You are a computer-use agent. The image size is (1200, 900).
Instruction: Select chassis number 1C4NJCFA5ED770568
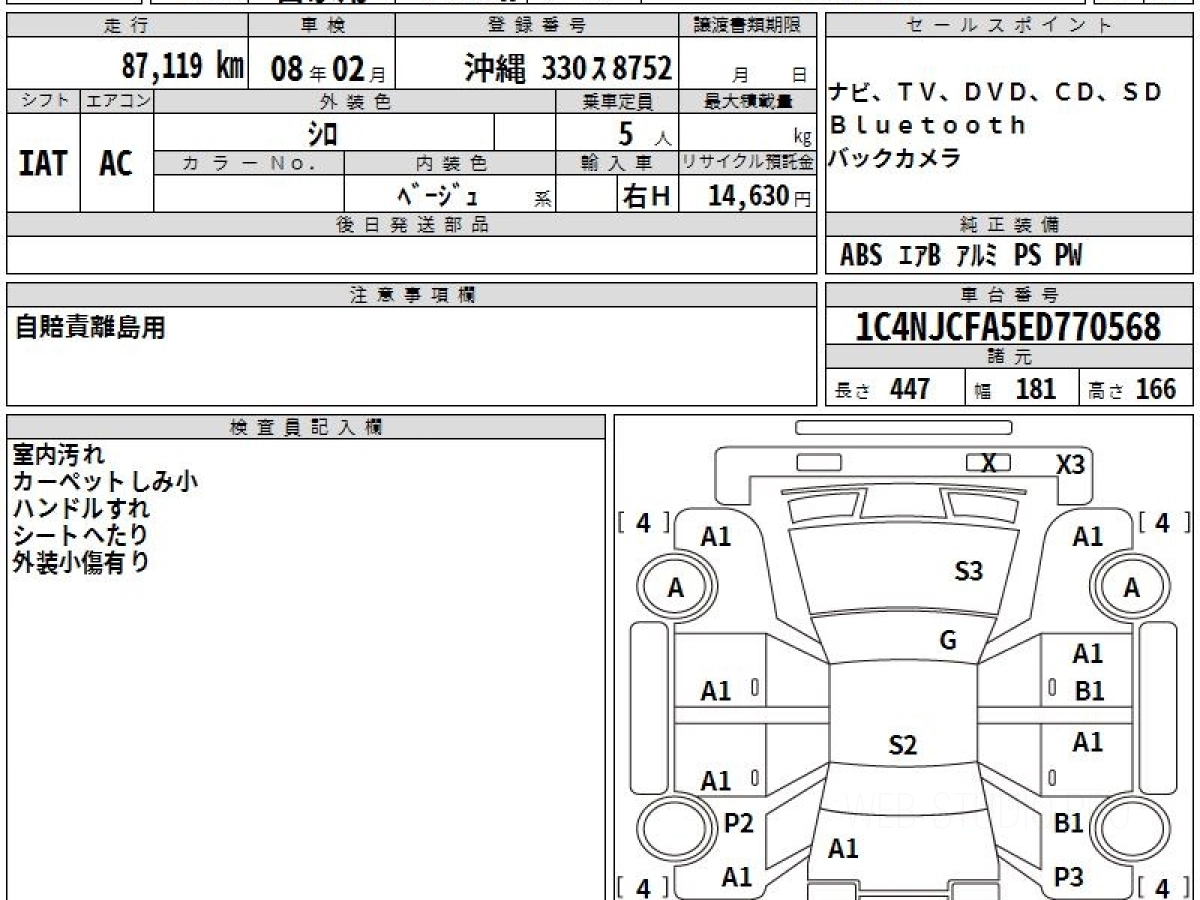pyautogui.click(x=1009, y=327)
